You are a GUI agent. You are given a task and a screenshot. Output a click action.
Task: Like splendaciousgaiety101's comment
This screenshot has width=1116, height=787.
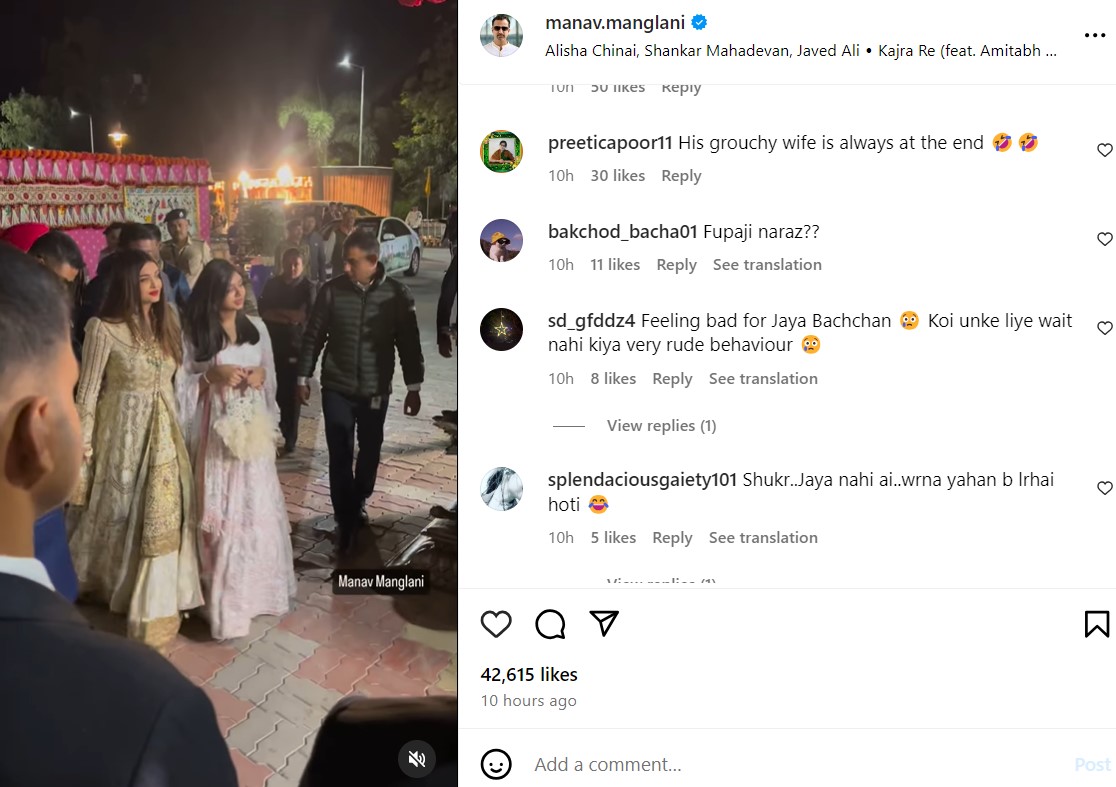coord(1104,488)
